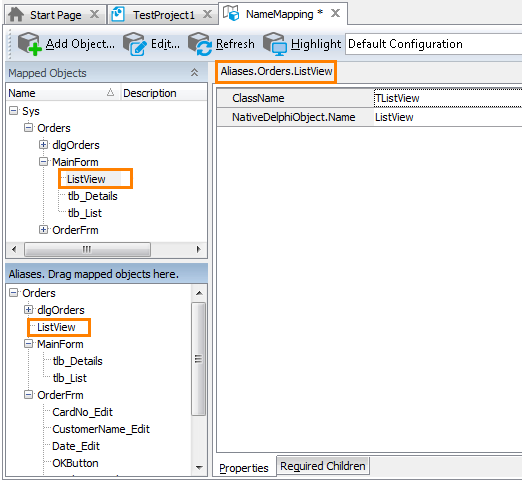Select the Sys item in Mapped Objects
The image size is (522, 482).
pyautogui.click(x=31, y=111)
